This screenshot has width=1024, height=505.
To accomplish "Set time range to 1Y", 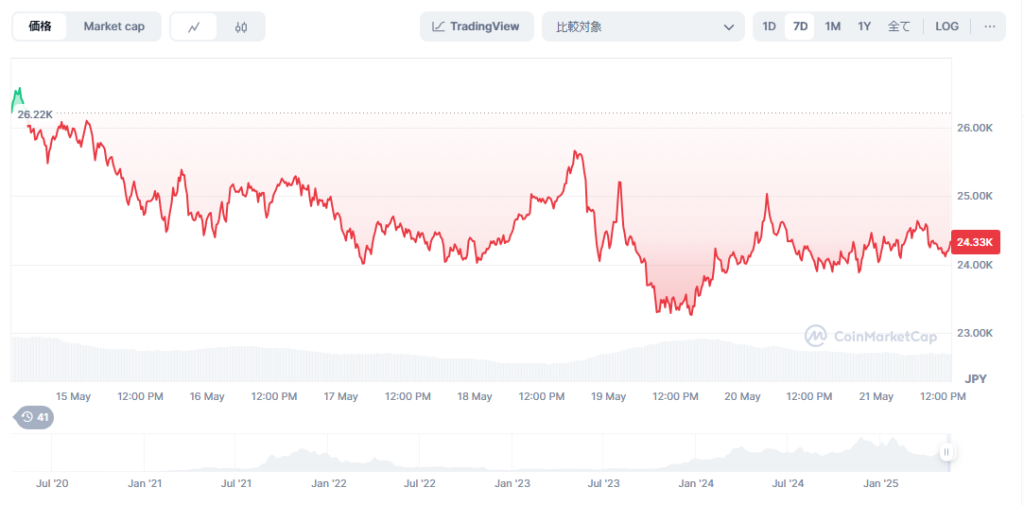I will pos(864,27).
